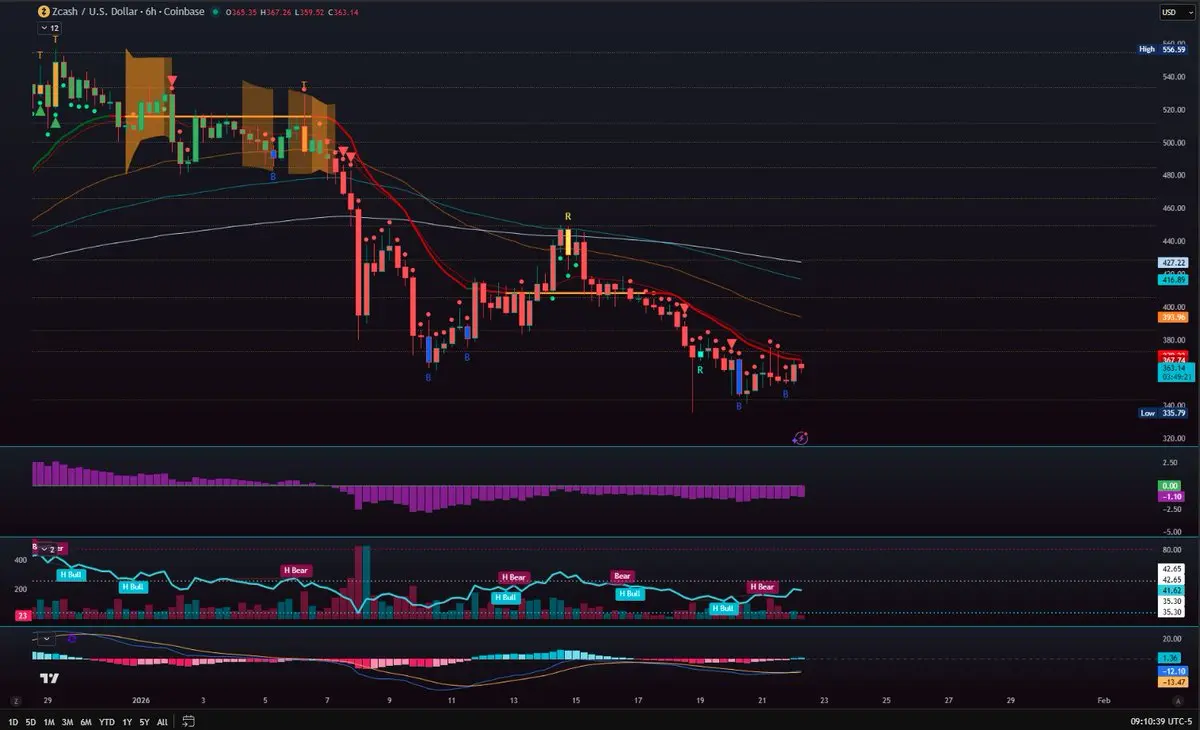Click the orange -13.47 signal tag
This screenshot has height=730, width=1200.
click(x=1172, y=682)
